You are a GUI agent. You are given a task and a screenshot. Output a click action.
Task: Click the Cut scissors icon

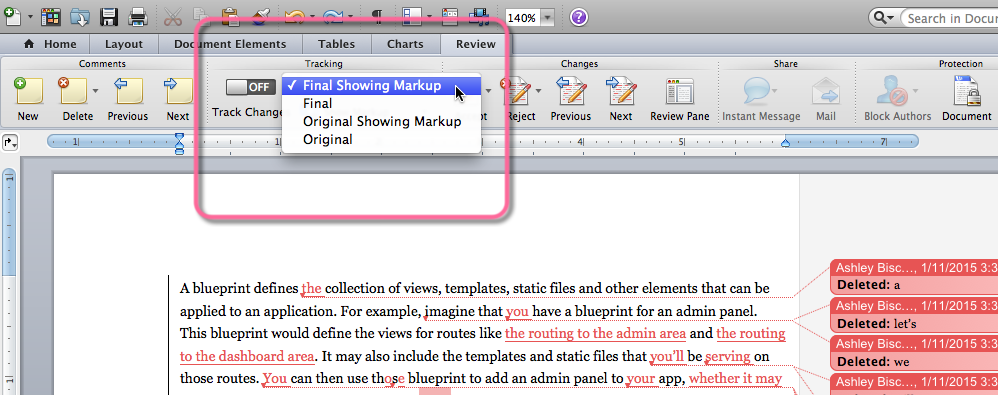point(173,17)
